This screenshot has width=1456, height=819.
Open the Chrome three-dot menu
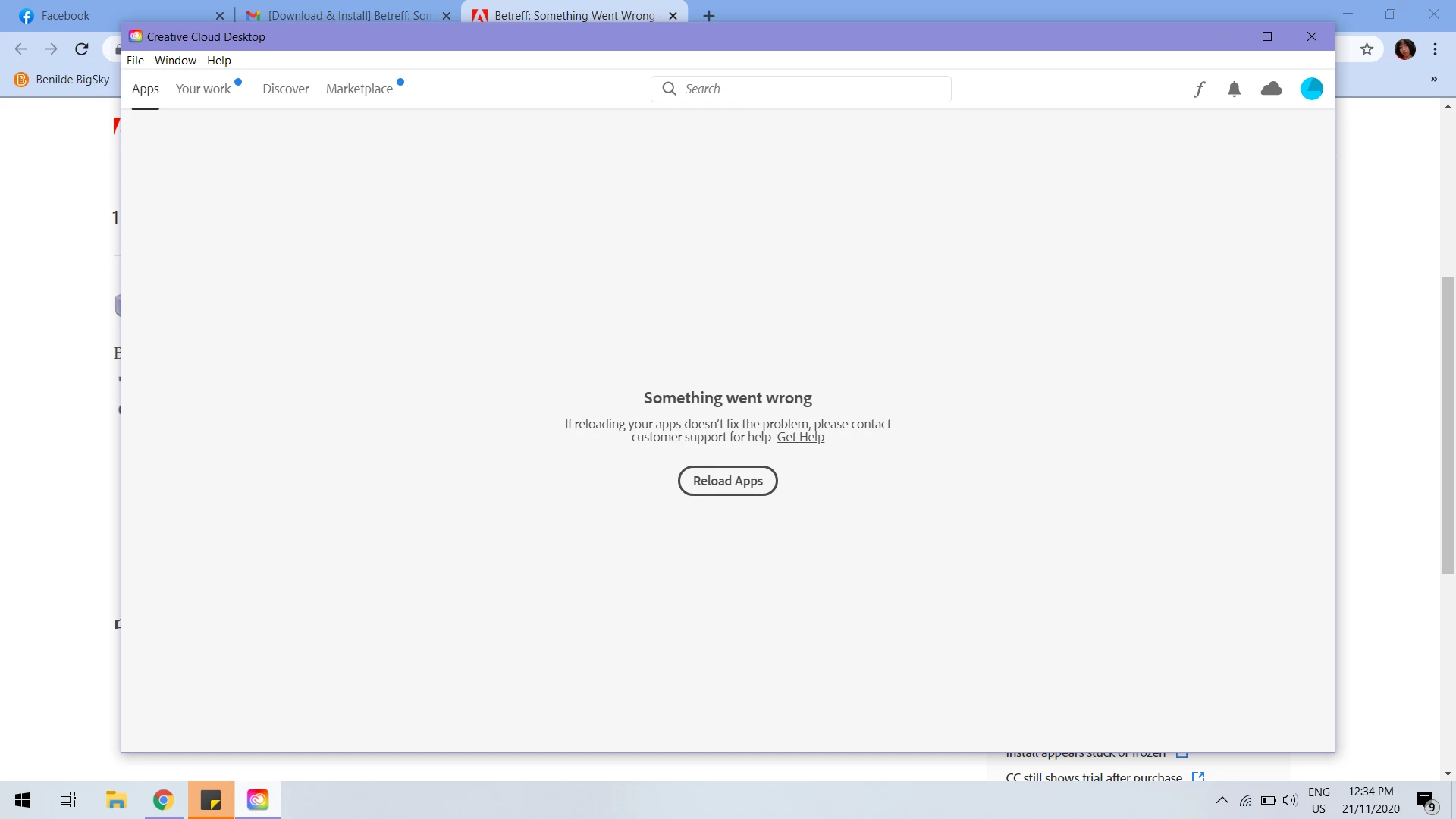pyautogui.click(x=1435, y=49)
